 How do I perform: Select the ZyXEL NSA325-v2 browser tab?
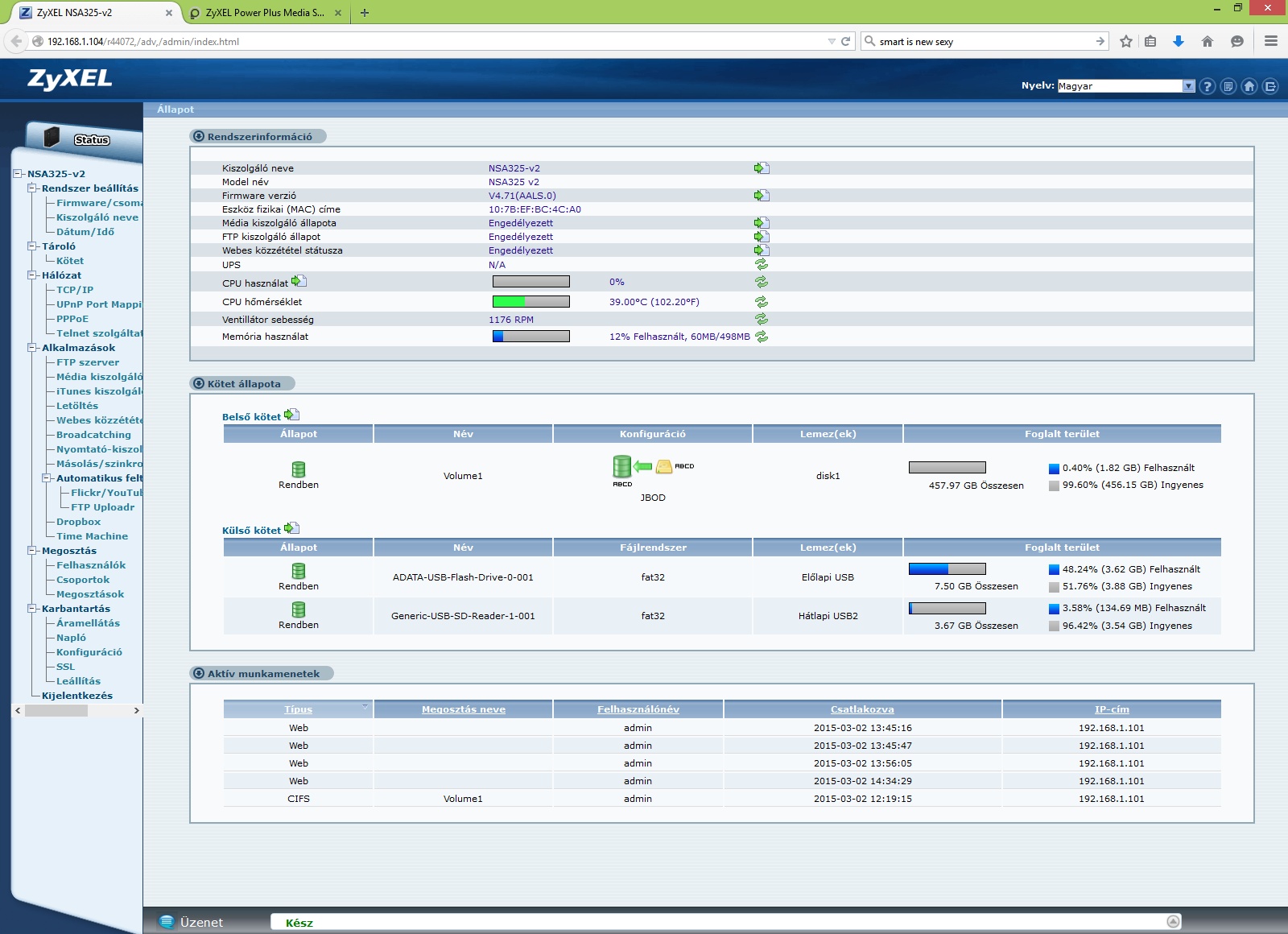tap(96, 13)
